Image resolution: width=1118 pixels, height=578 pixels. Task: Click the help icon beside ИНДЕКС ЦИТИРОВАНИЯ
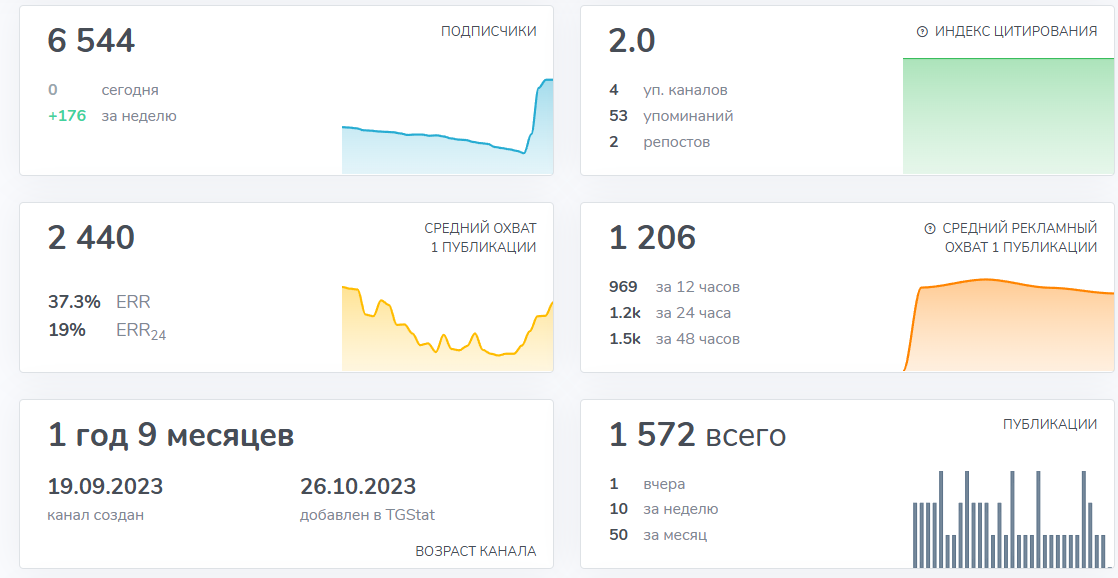922,31
